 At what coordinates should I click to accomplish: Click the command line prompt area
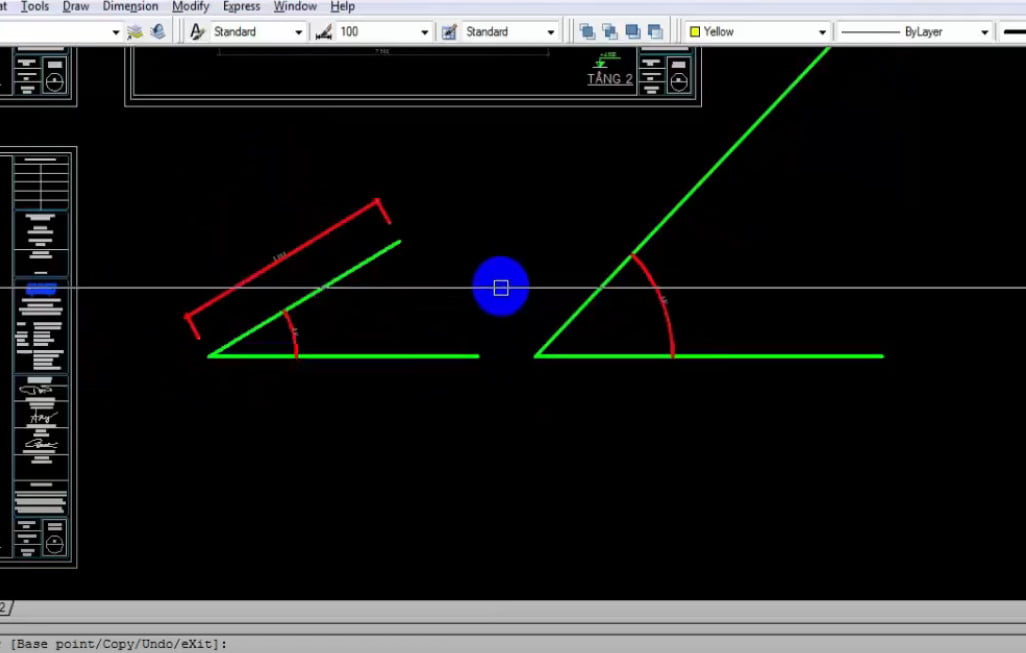513,644
